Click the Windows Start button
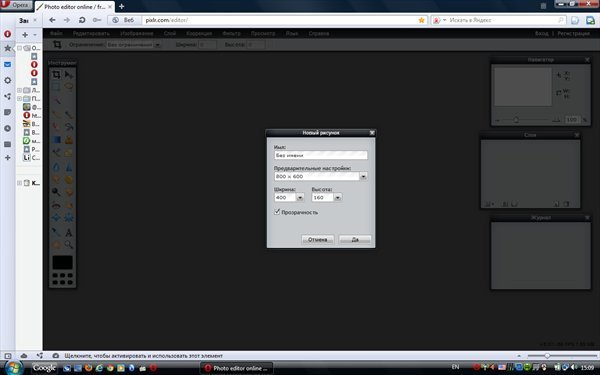The height and width of the screenshot is (375, 600). [13, 368]
